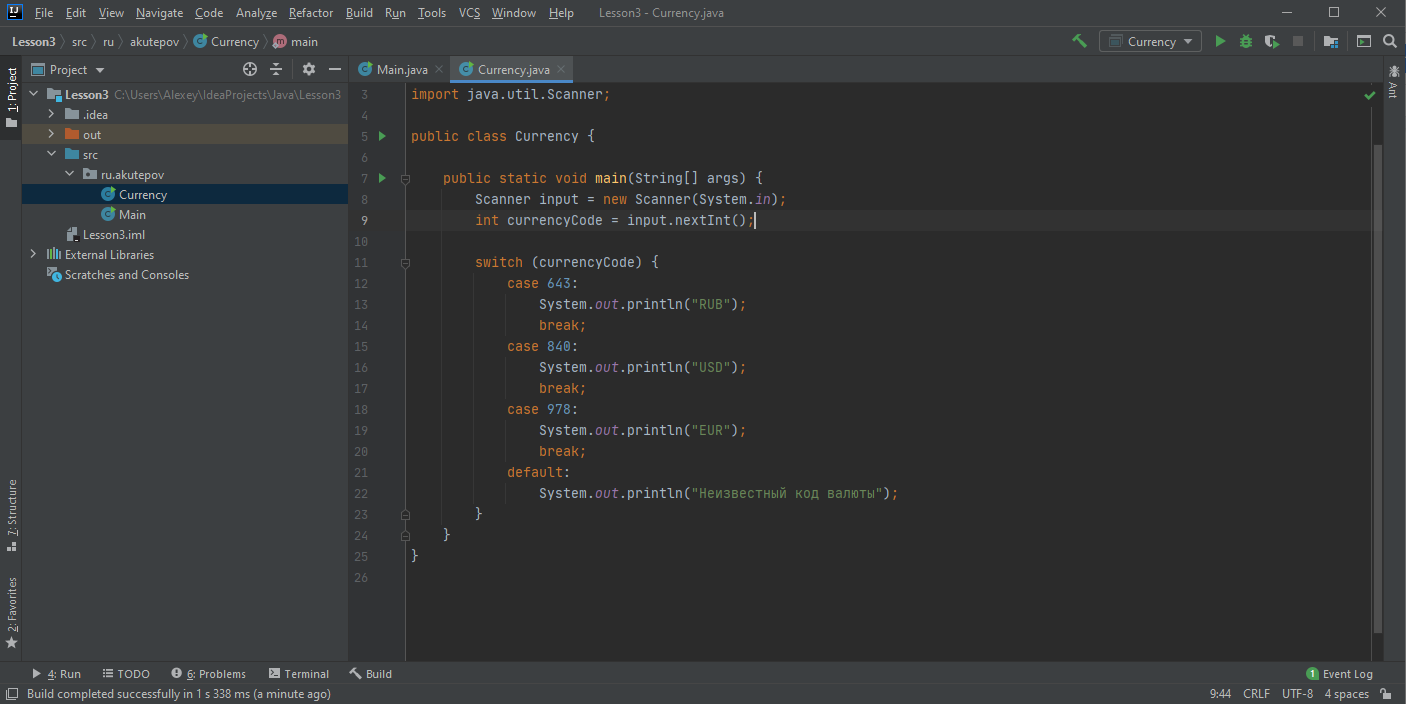Click the Run Anything toolbar icon

coord(1364,41)
